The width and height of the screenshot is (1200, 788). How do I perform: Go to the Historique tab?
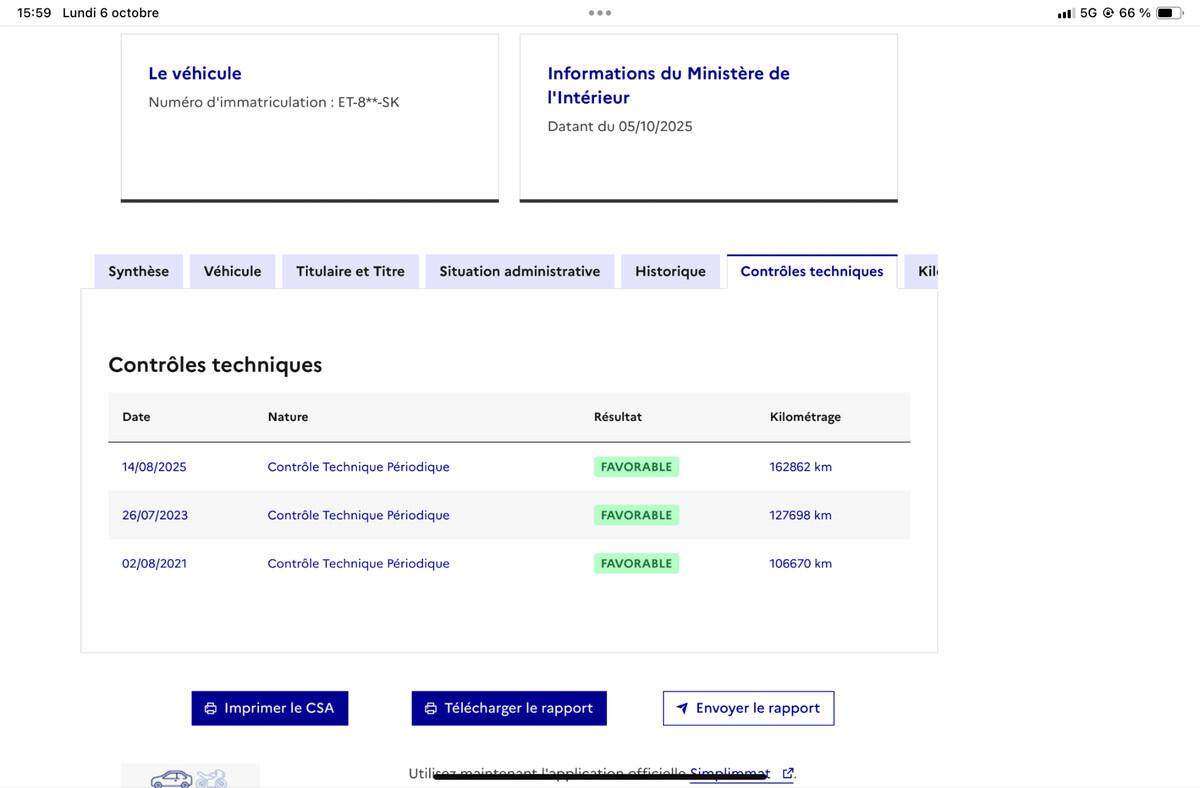click(x=670, y=271)
